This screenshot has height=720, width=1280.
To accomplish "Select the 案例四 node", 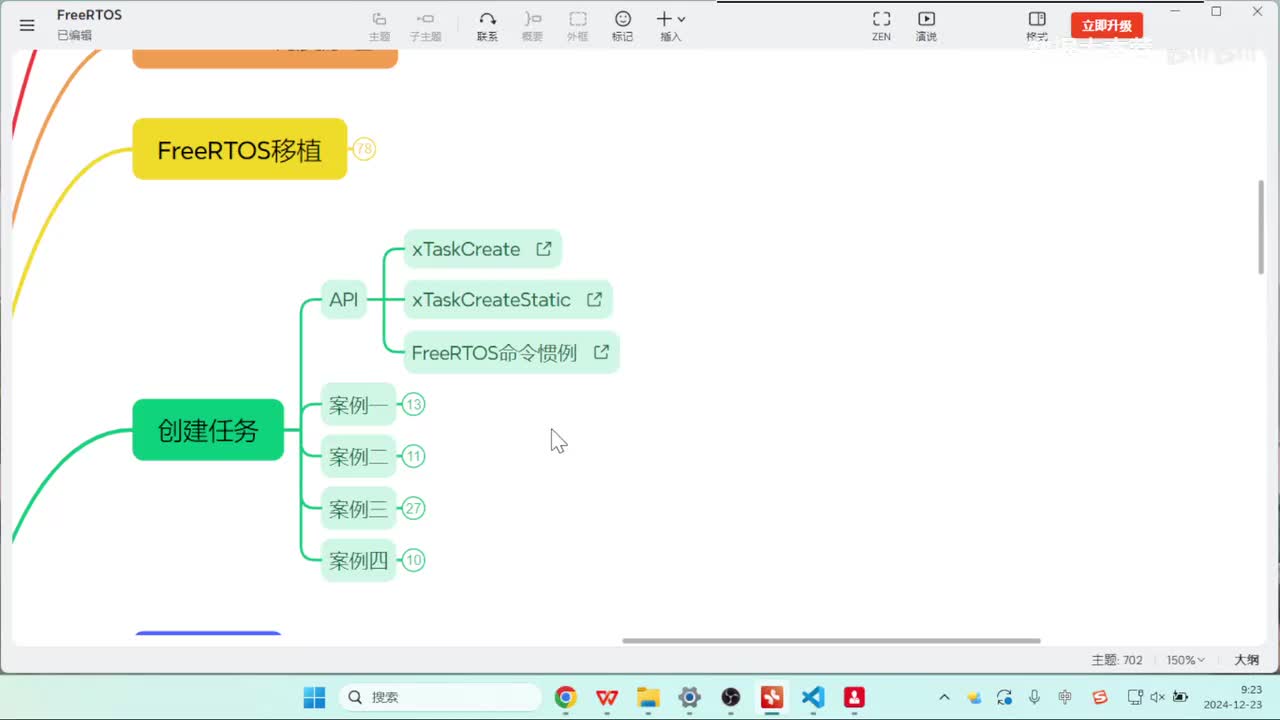I will coord(358,561).
